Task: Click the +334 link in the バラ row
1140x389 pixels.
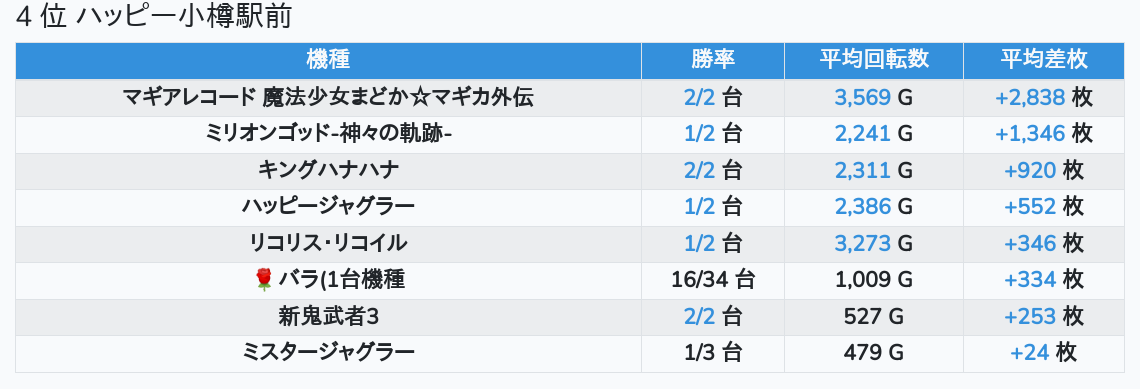Action: [1029, 280]
